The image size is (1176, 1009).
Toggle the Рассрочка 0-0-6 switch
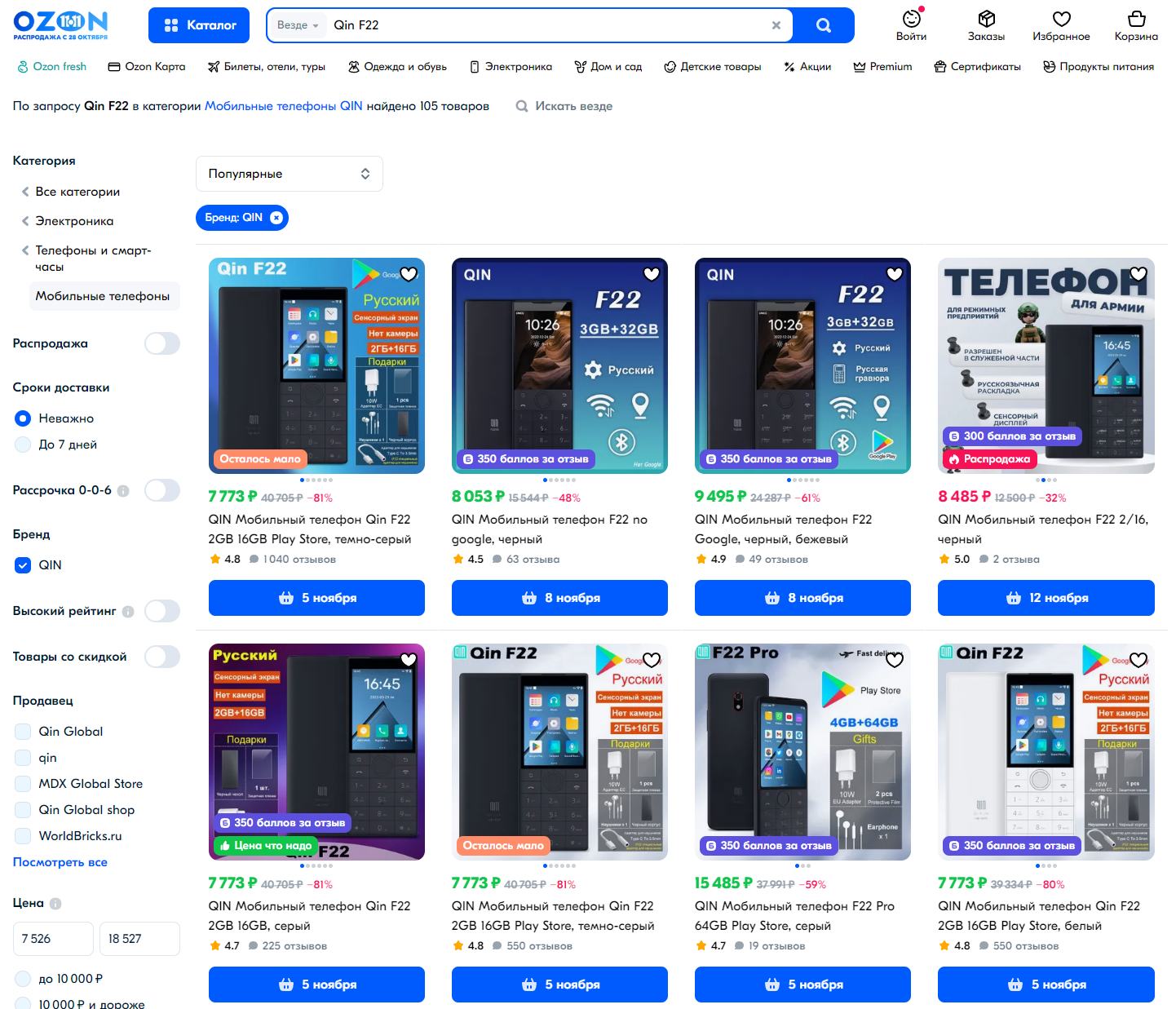tap(162, 490)
